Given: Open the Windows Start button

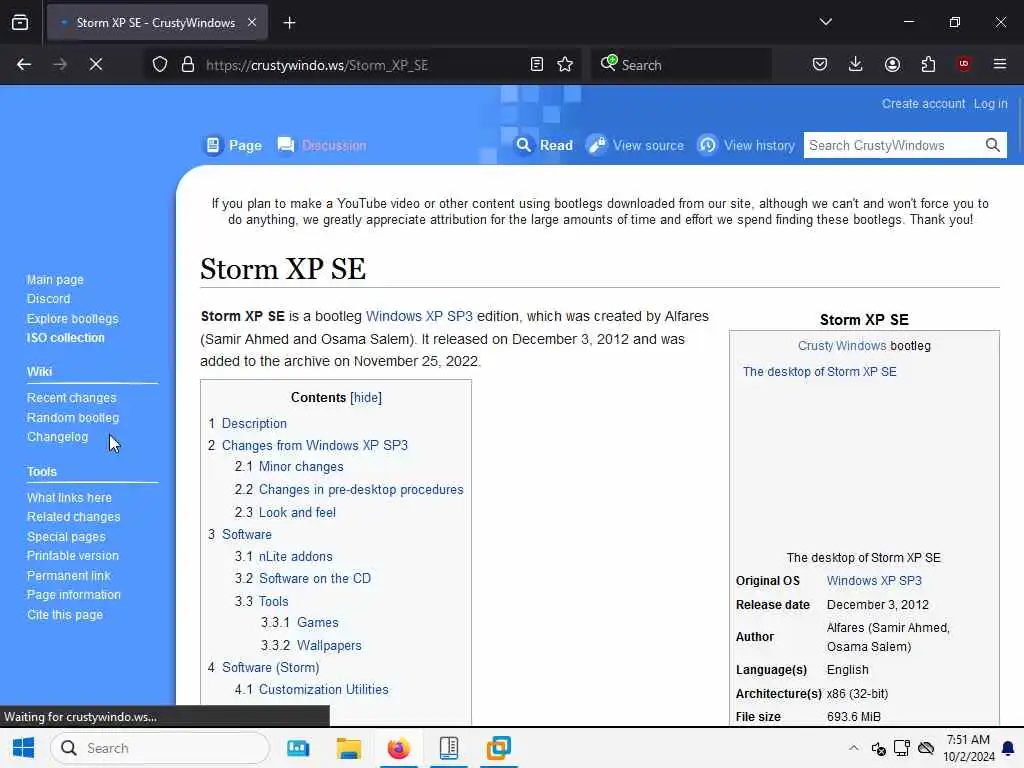Looking at the screenshot, I should click(24, 748).
